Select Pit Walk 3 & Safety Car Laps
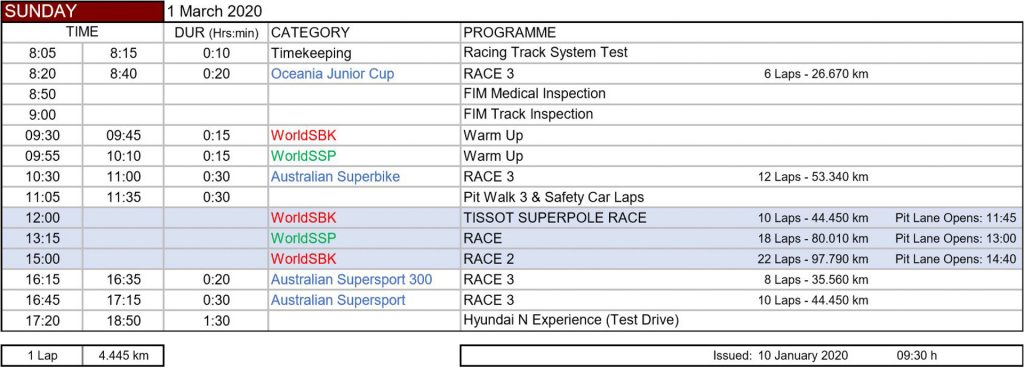The image size is (1024, 368). point(554,197)
